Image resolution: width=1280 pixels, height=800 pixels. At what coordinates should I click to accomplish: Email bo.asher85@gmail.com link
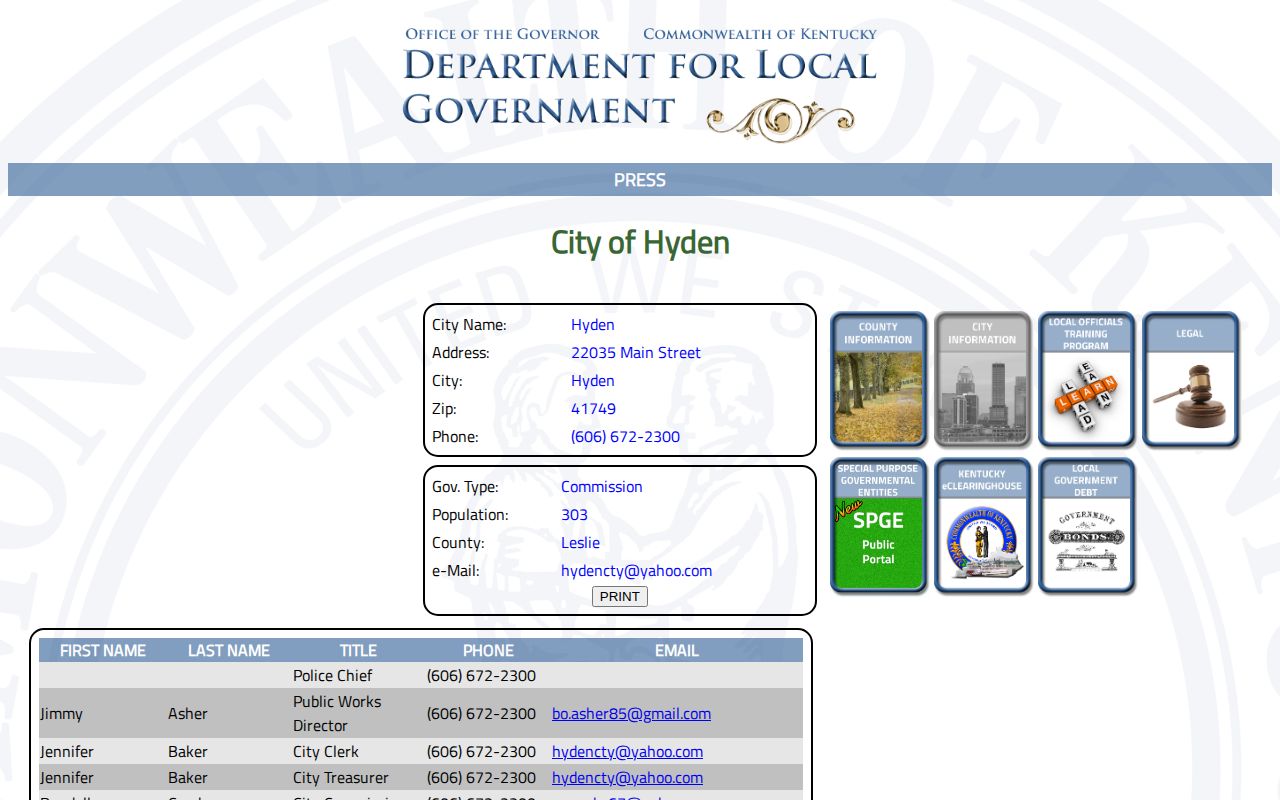click(x=631, y=714)
